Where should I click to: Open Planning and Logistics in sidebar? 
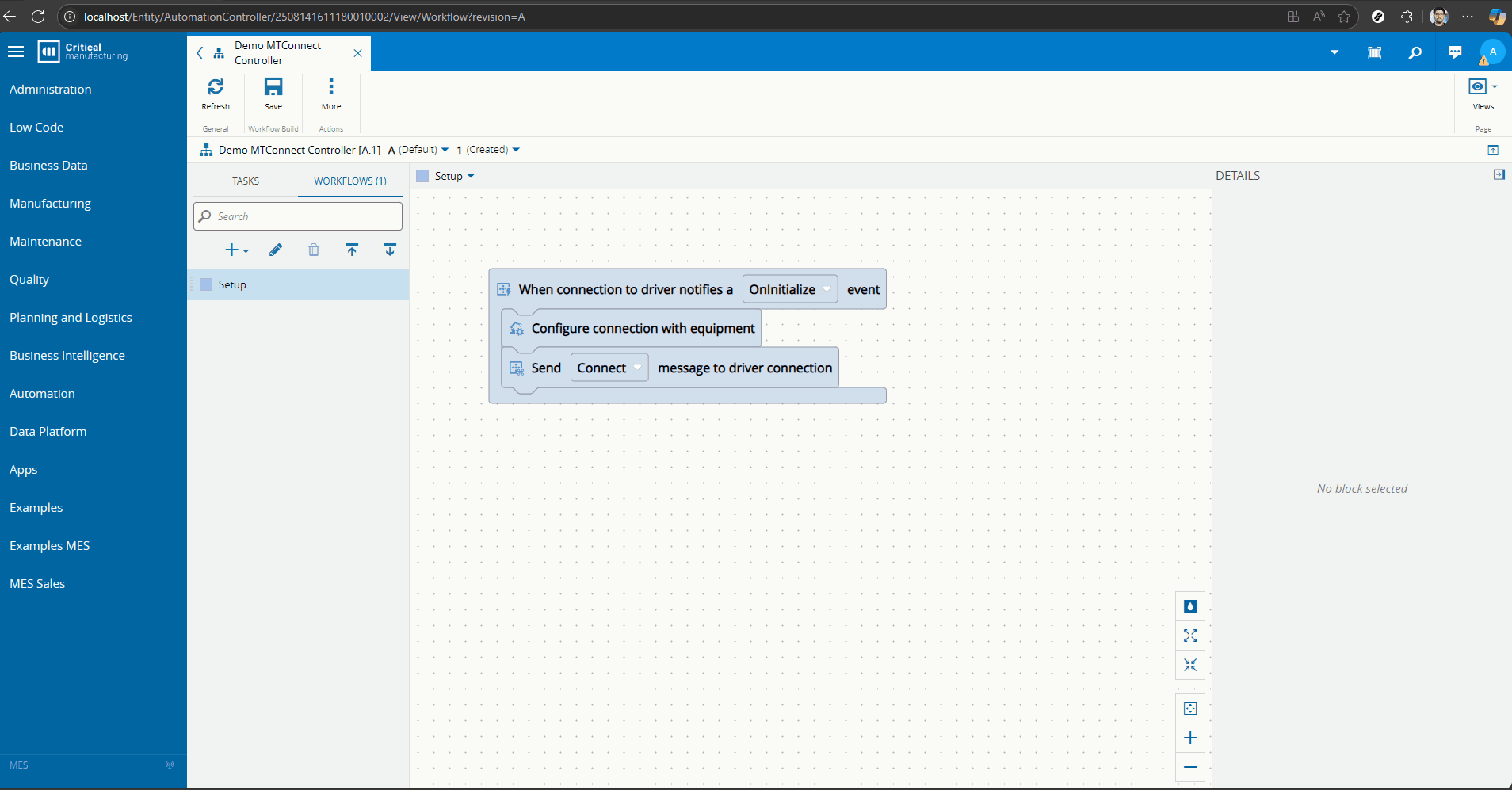(71, 318)
